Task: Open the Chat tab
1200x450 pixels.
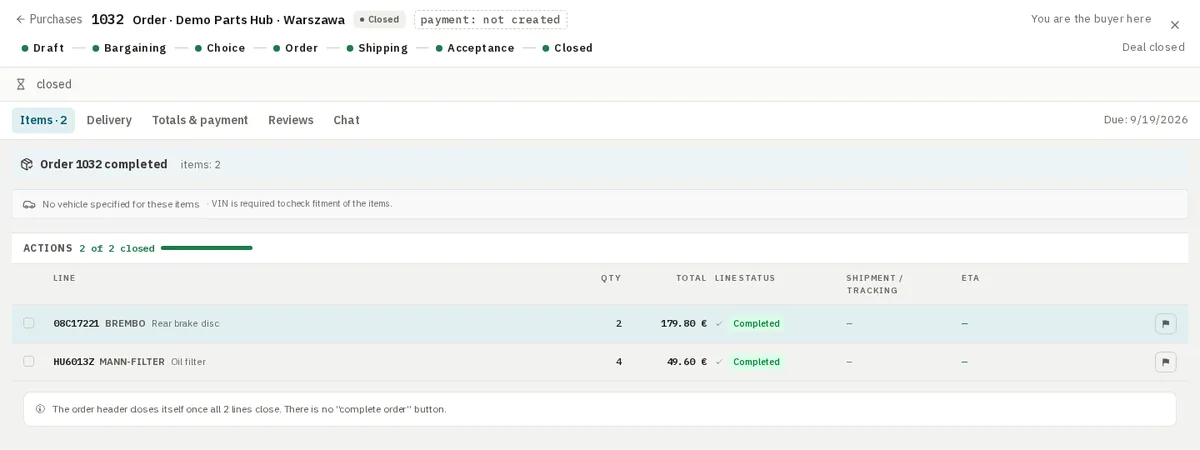Action: coord(346,120)
